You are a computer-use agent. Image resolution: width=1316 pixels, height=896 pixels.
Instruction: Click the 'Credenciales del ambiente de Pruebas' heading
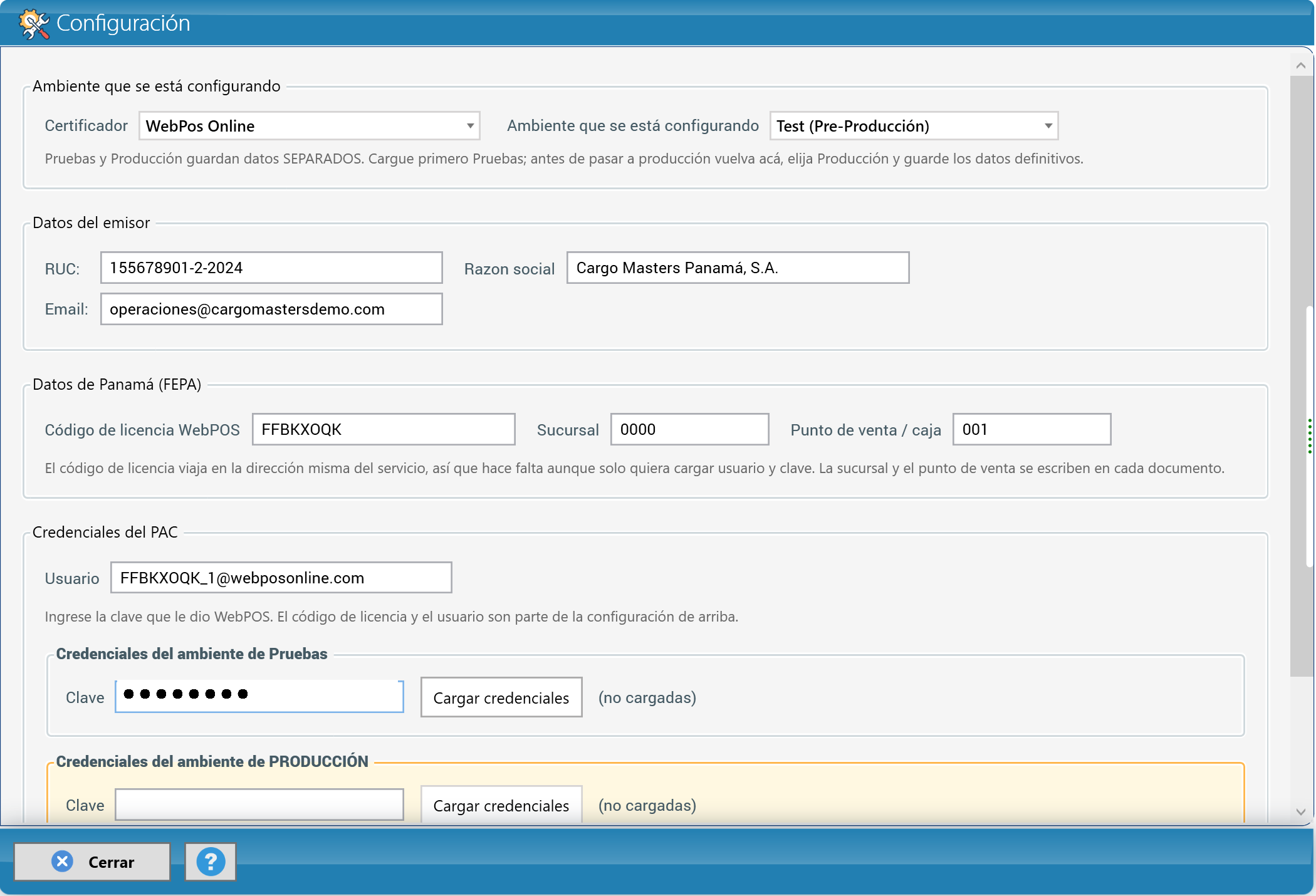(192, 654)
